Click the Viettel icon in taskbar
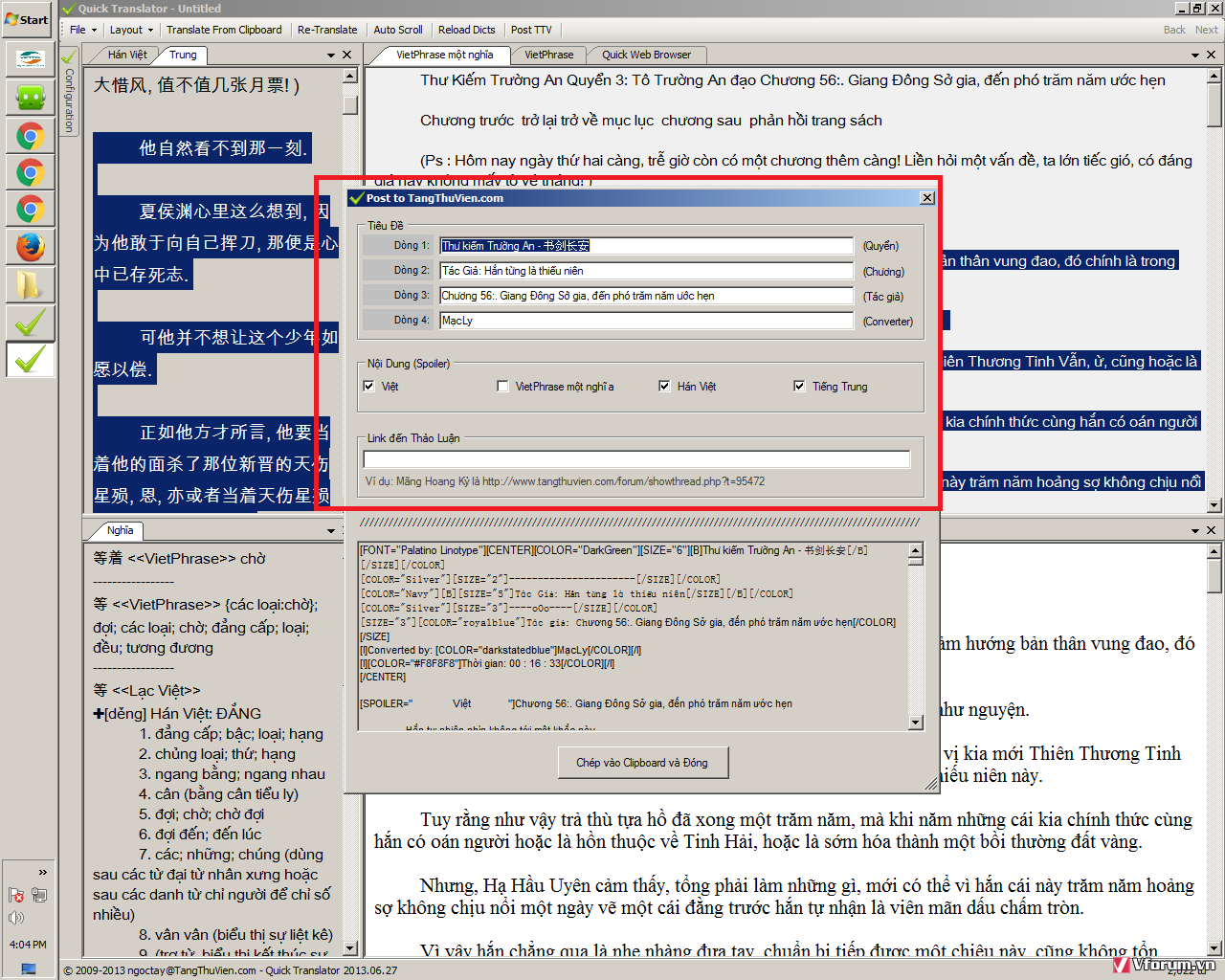Image resolution: width=1225 pixels, height=980 pixels. pyautogui.click(x=30, y=60)
